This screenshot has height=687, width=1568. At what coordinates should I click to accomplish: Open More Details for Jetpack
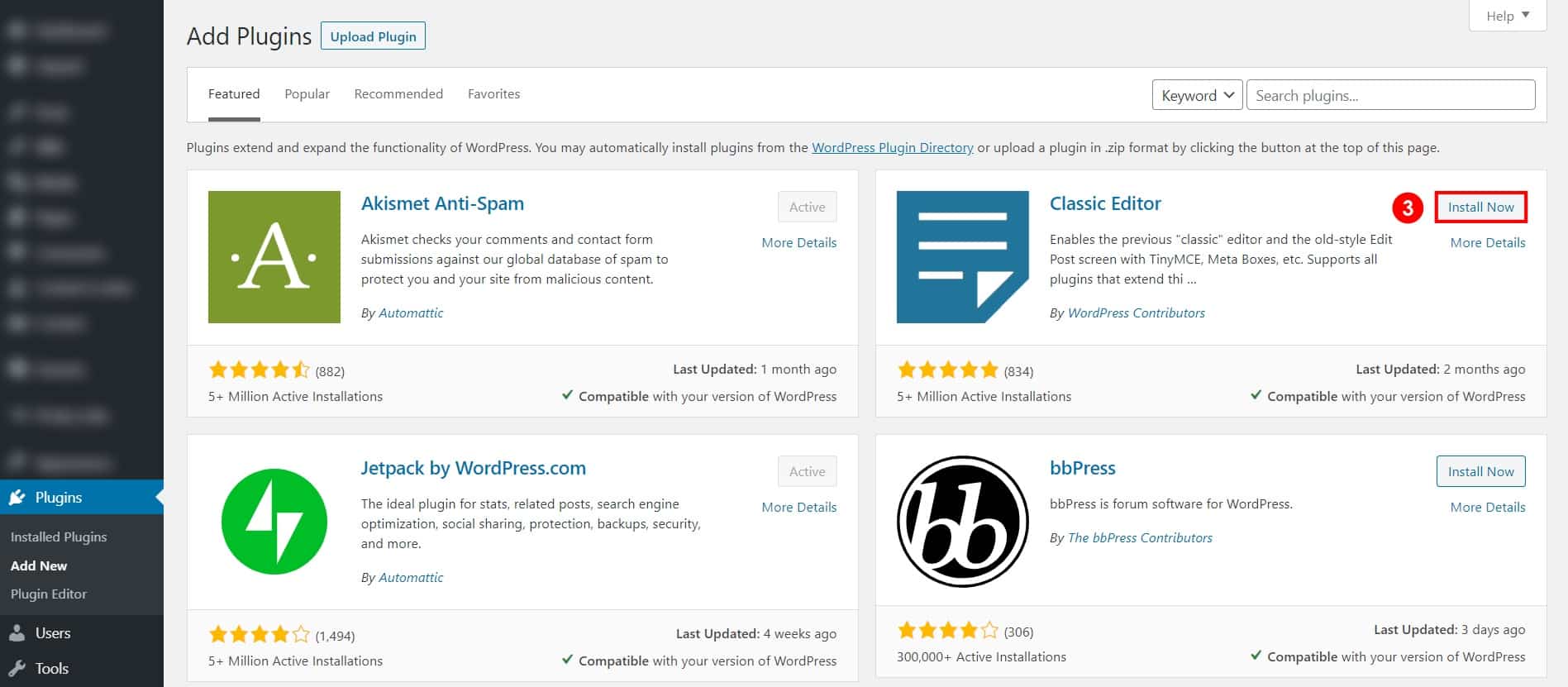pyautogui.click(x=799, y=507)
